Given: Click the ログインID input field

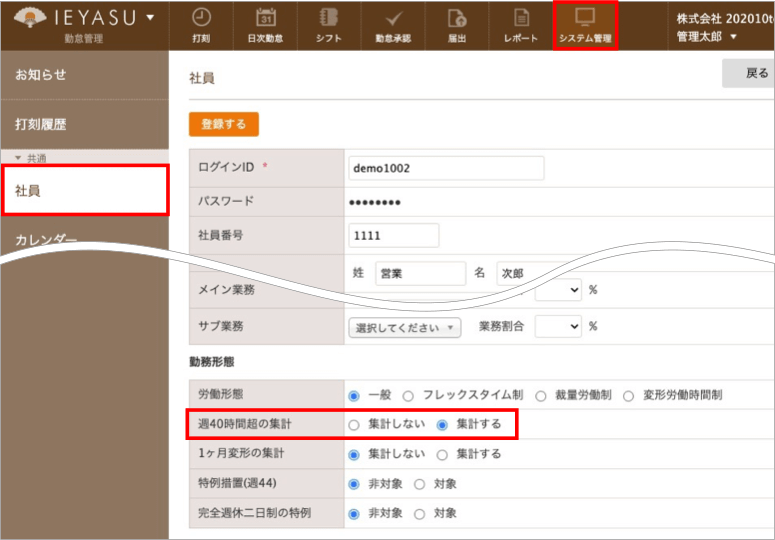Looking at the screenshot, I should tap(446, 168).
